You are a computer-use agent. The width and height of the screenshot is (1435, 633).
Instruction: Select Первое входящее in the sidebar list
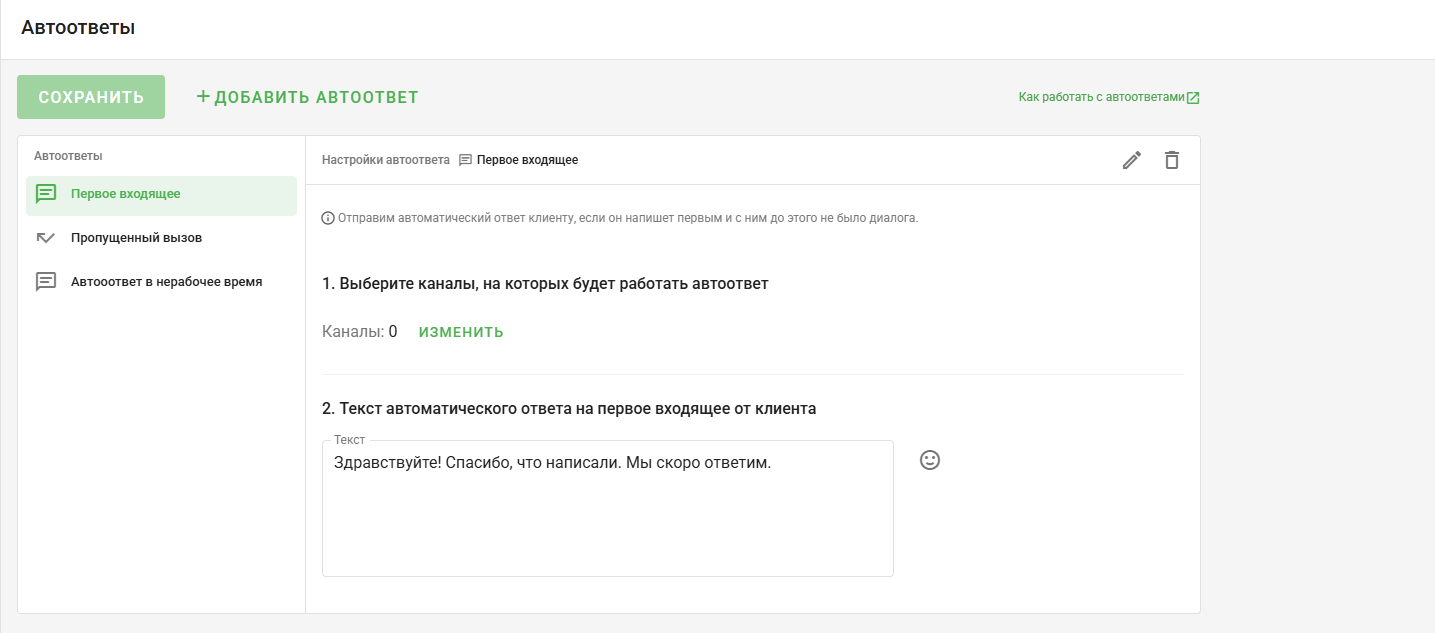click(x=126, y=194)
